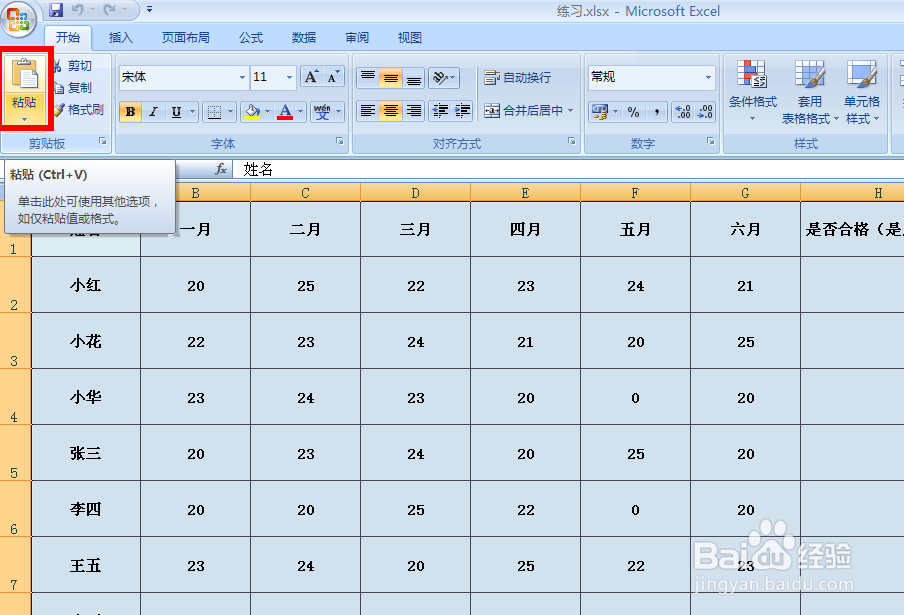
Task: Click the 三月 header cell
Action: [415, 229]
